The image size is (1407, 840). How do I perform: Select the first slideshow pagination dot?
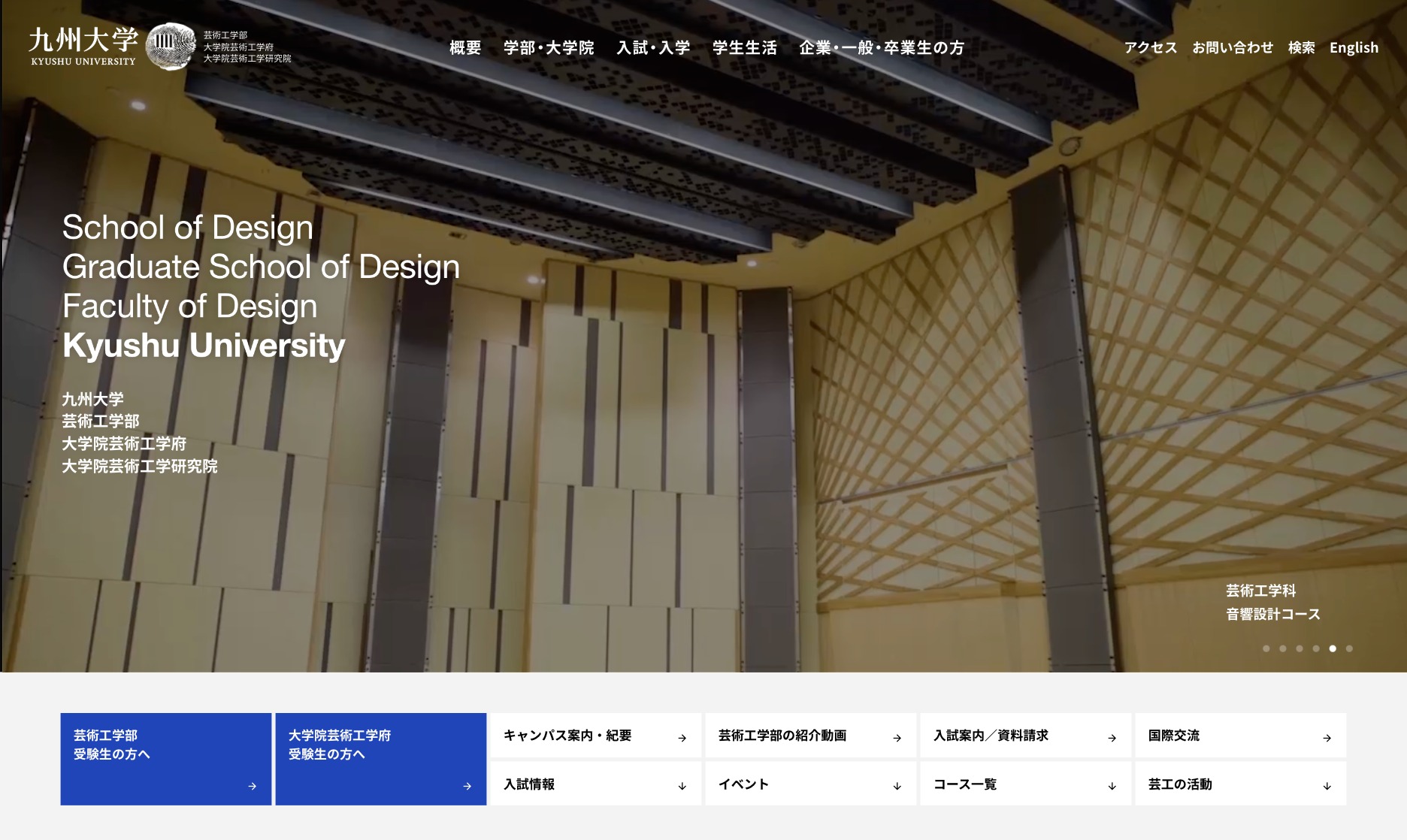[1266, 648]
